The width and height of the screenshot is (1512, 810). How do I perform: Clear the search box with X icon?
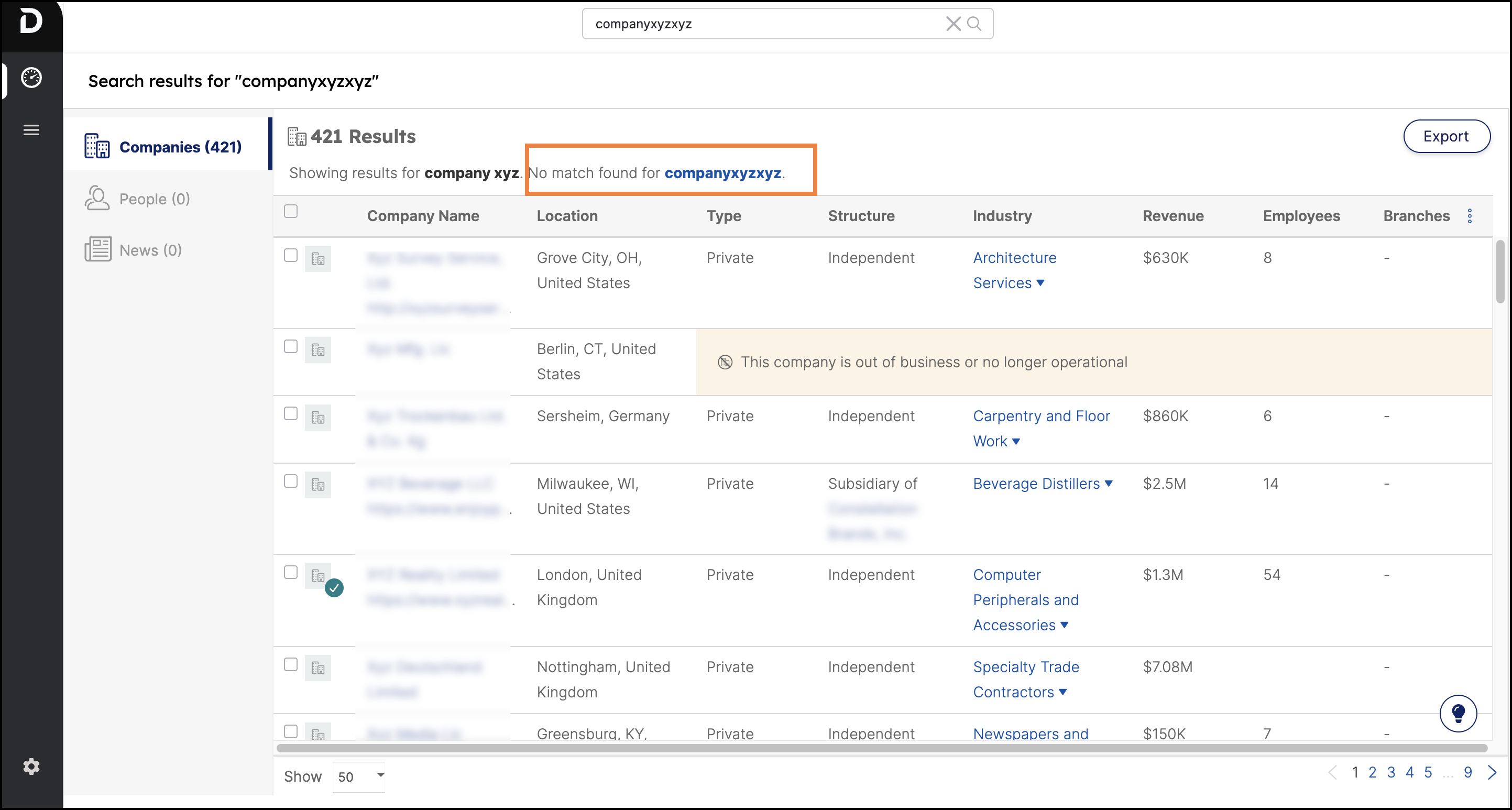[953, 24]
